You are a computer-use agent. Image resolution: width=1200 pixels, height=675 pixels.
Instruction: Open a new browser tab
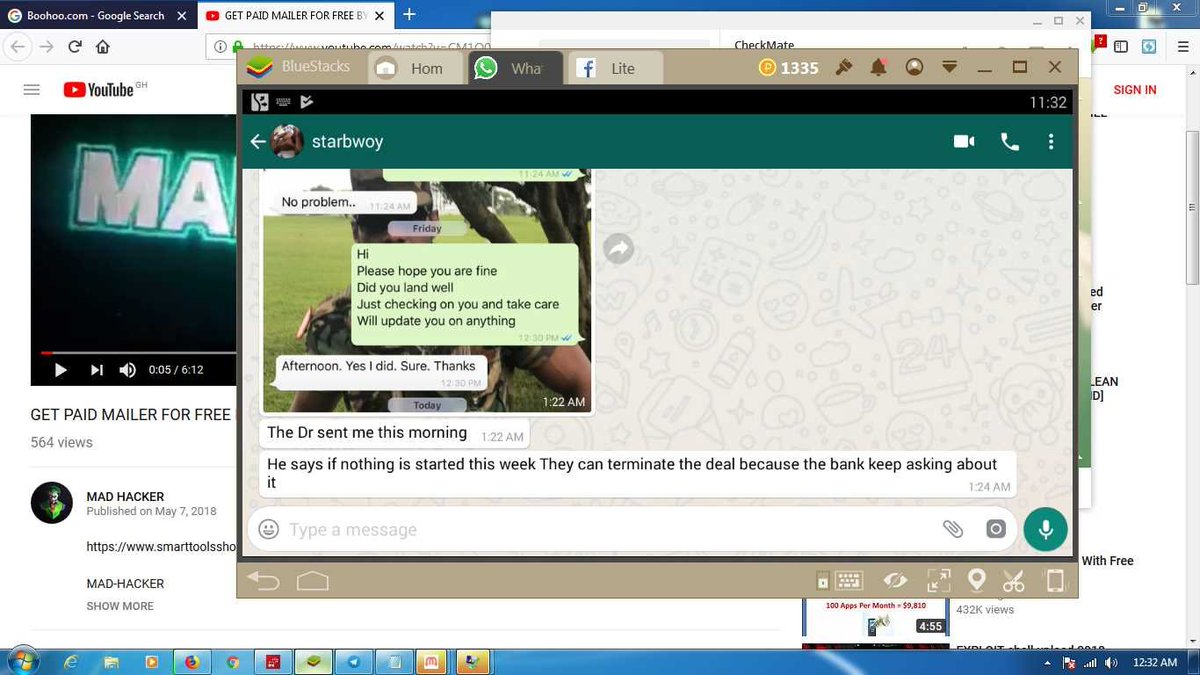tap(409, 14)
